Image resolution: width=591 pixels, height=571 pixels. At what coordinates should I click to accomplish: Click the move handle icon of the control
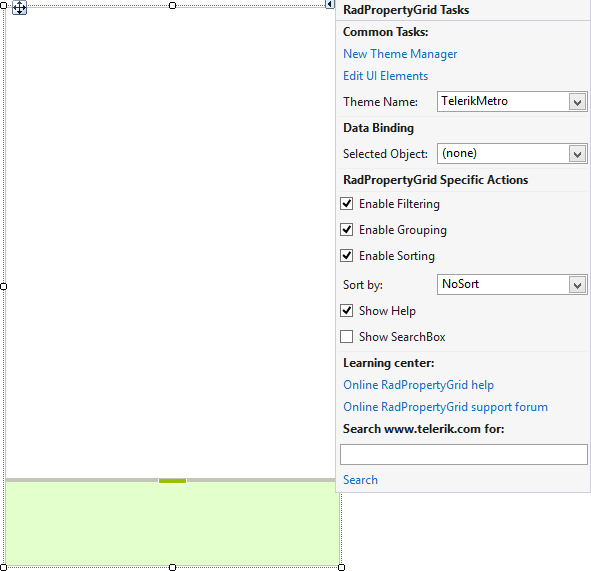[19, 8]
